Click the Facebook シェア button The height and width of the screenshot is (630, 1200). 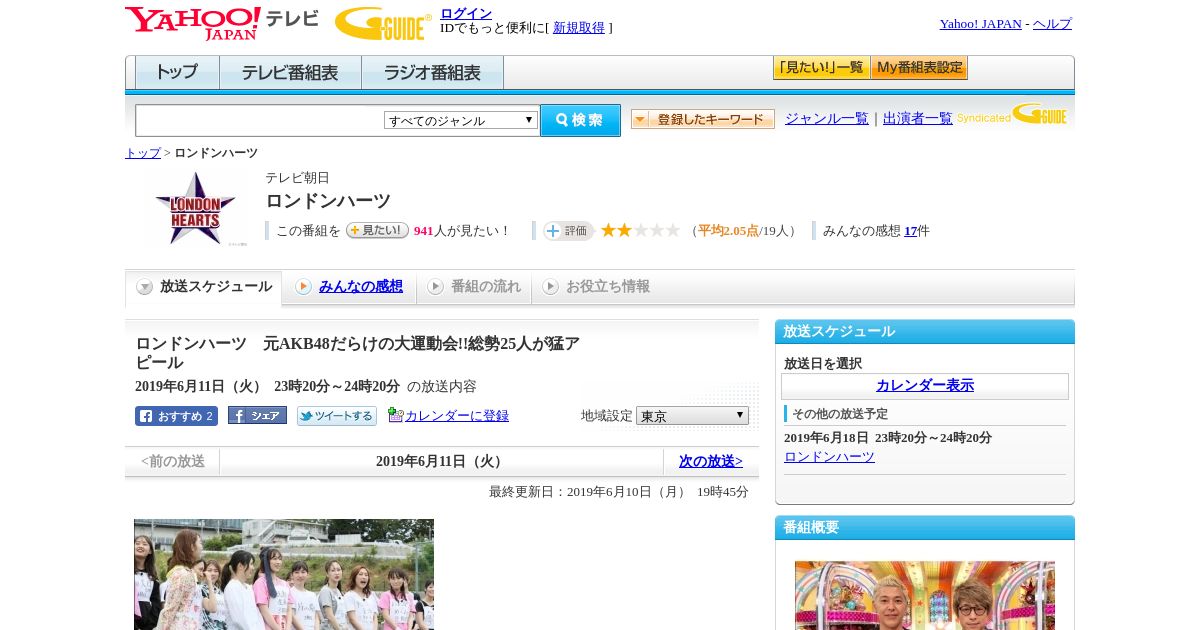click(257, 415)
